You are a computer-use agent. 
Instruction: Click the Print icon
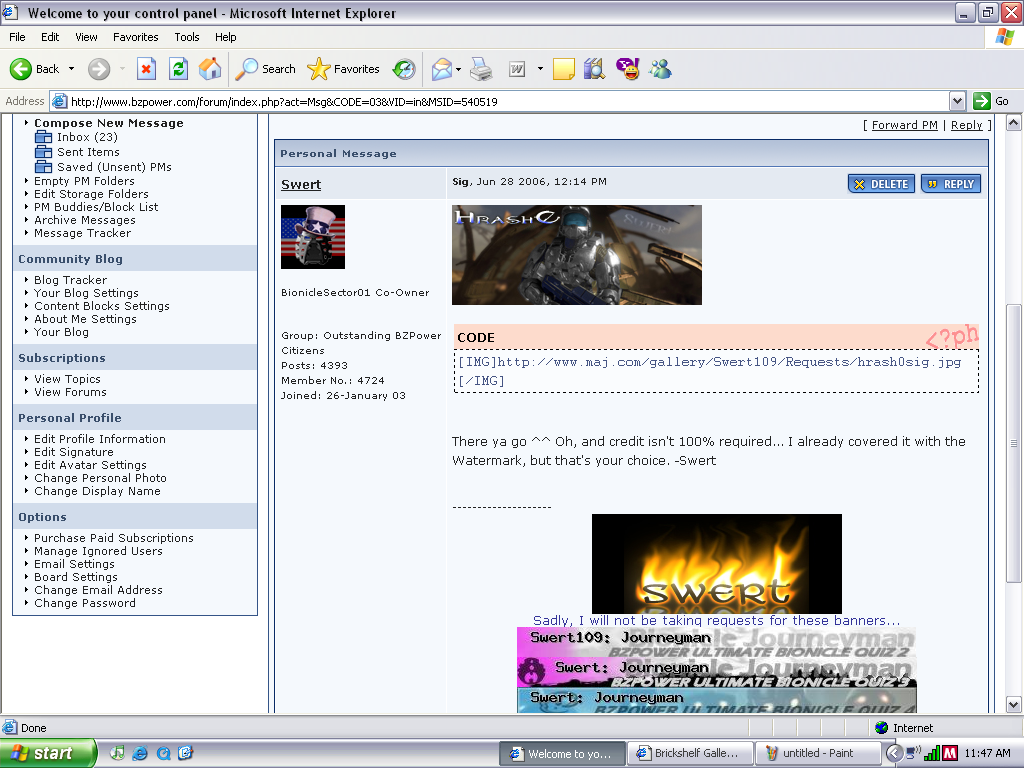[481, 69]
